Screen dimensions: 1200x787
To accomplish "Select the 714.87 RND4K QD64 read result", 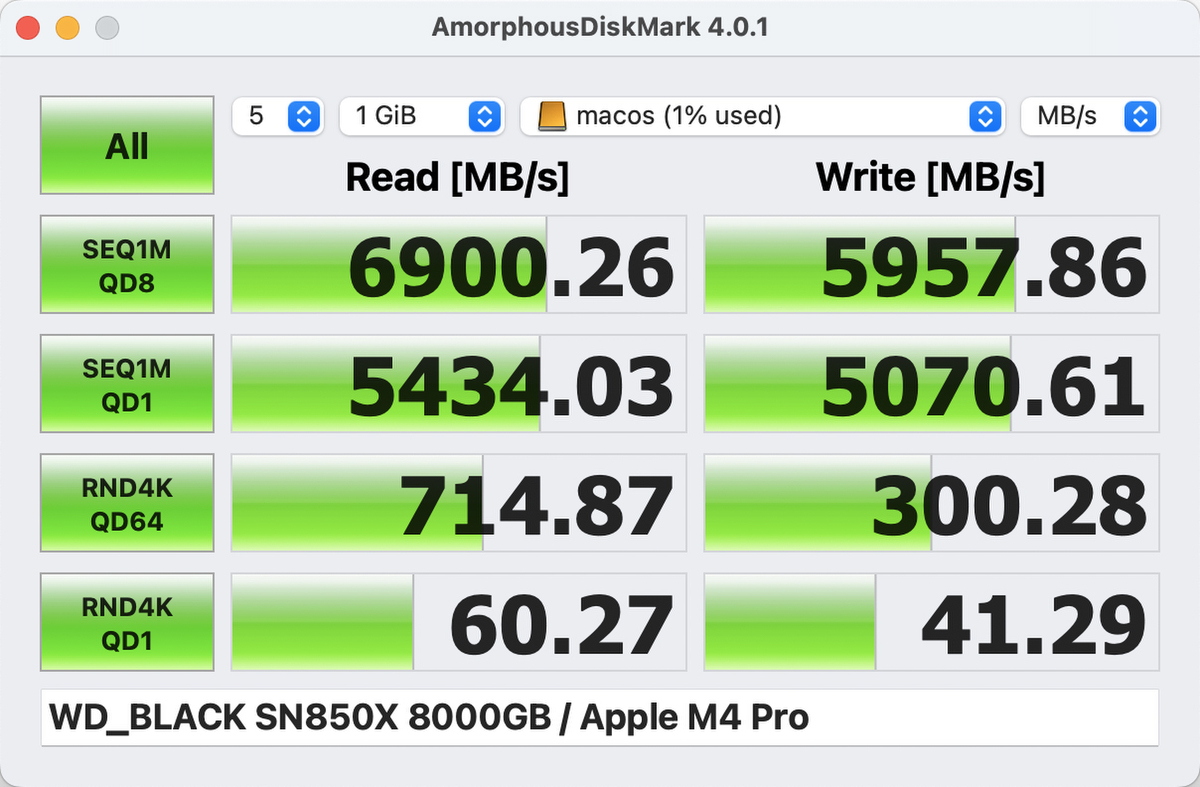I will [x=459, y=503].
